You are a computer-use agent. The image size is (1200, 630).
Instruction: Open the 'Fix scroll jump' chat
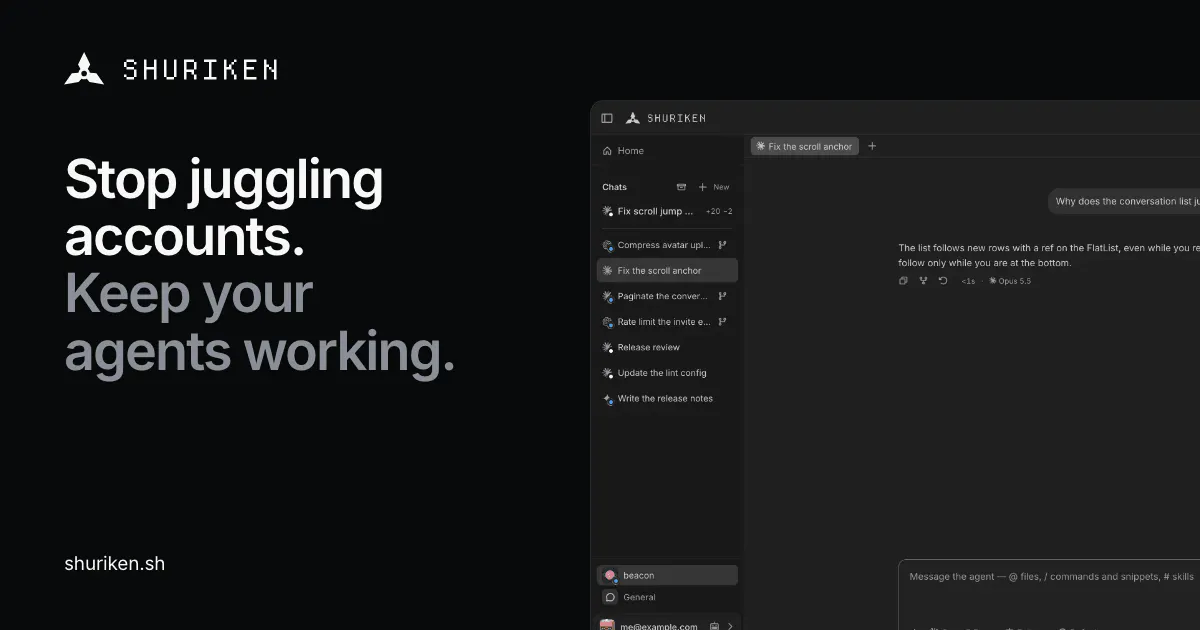(667, 211)
